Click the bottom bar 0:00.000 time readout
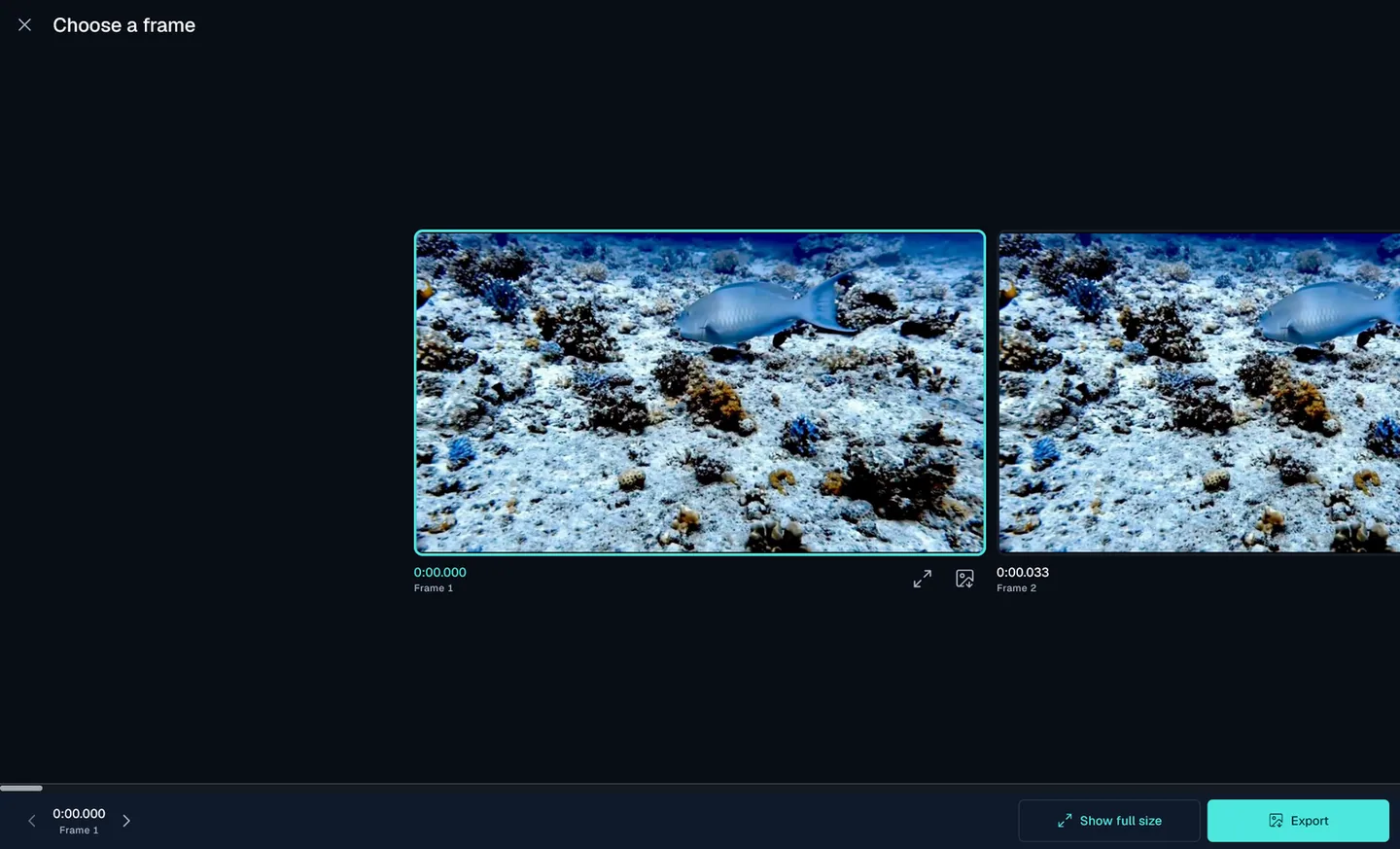 coord(79,814)
